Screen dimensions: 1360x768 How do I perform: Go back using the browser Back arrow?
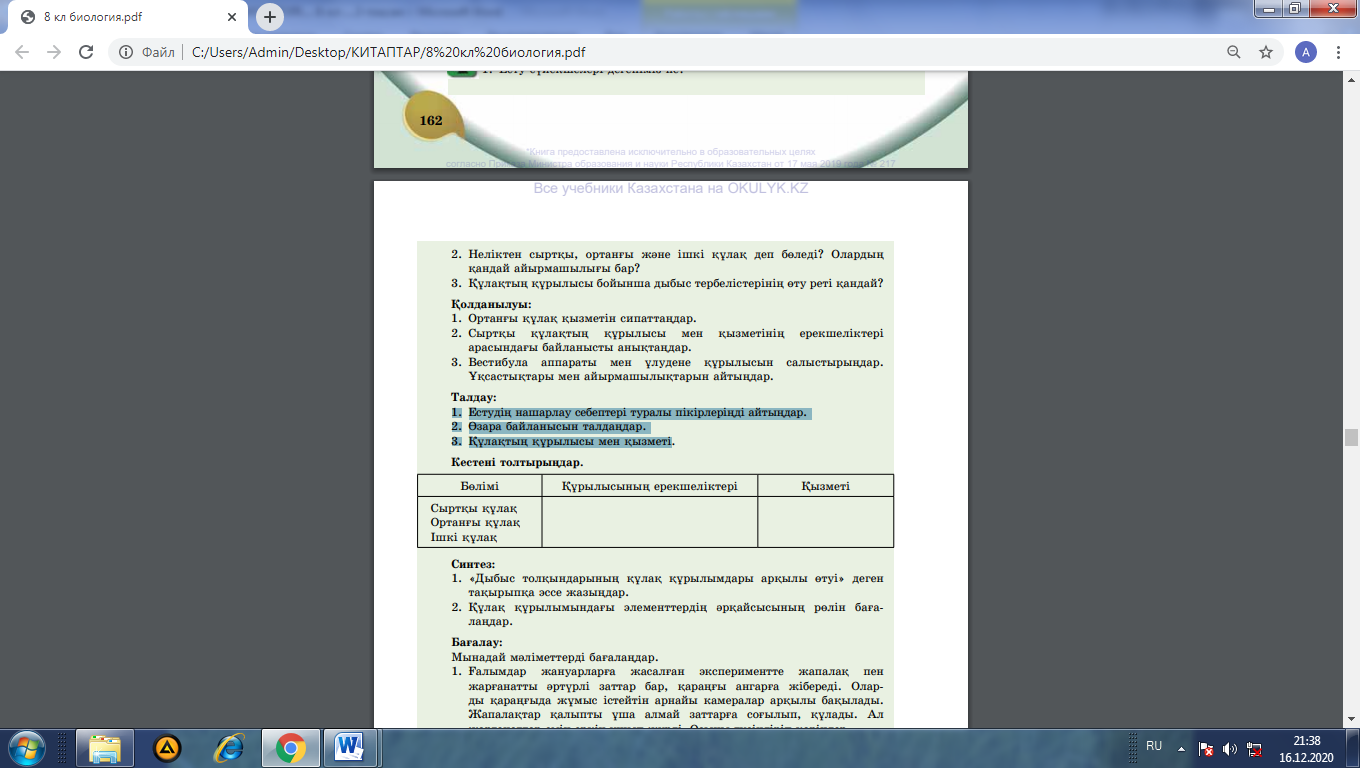(x=23, y=52)
